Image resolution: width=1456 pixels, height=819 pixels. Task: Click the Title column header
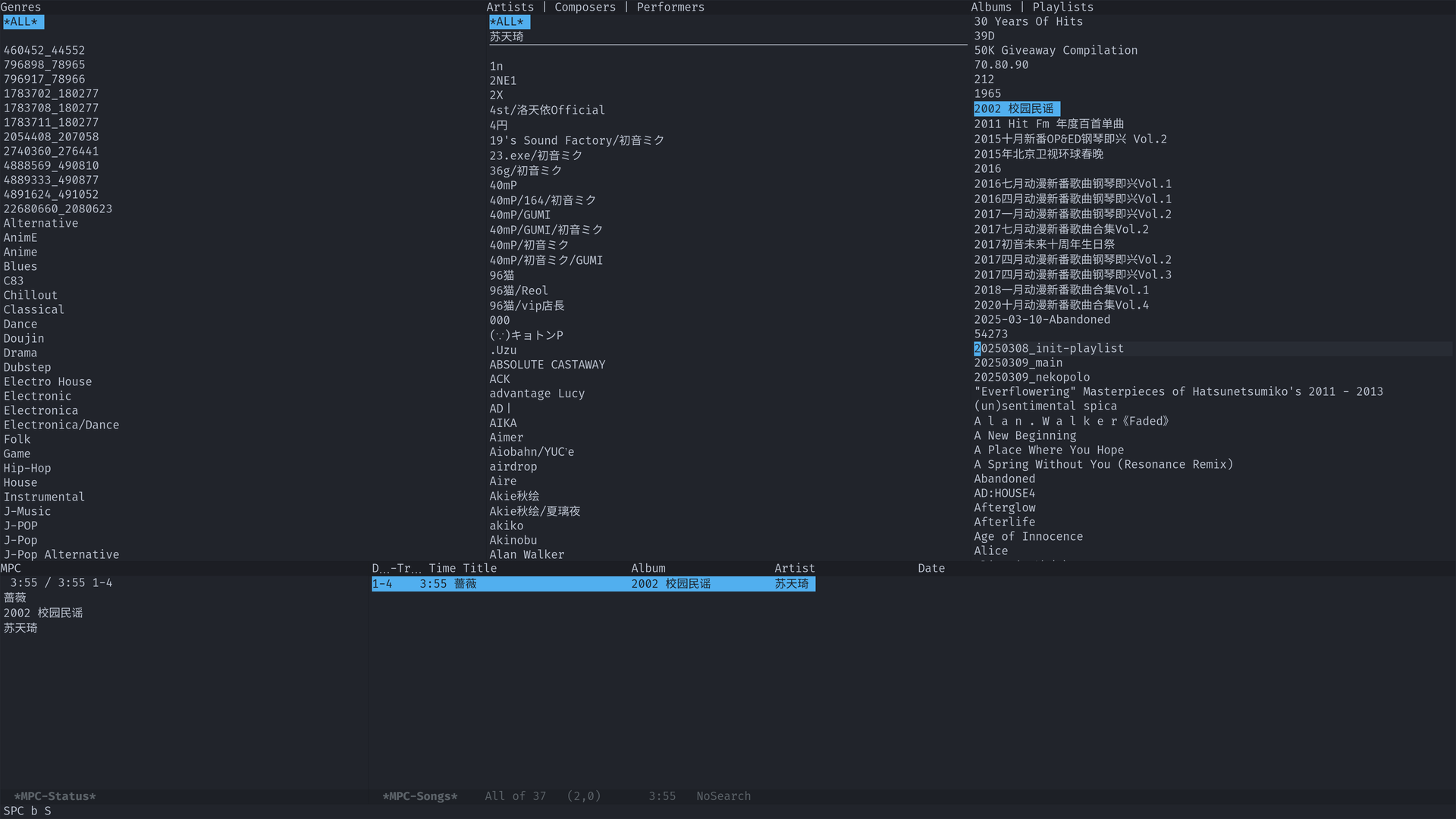point(479,568)
